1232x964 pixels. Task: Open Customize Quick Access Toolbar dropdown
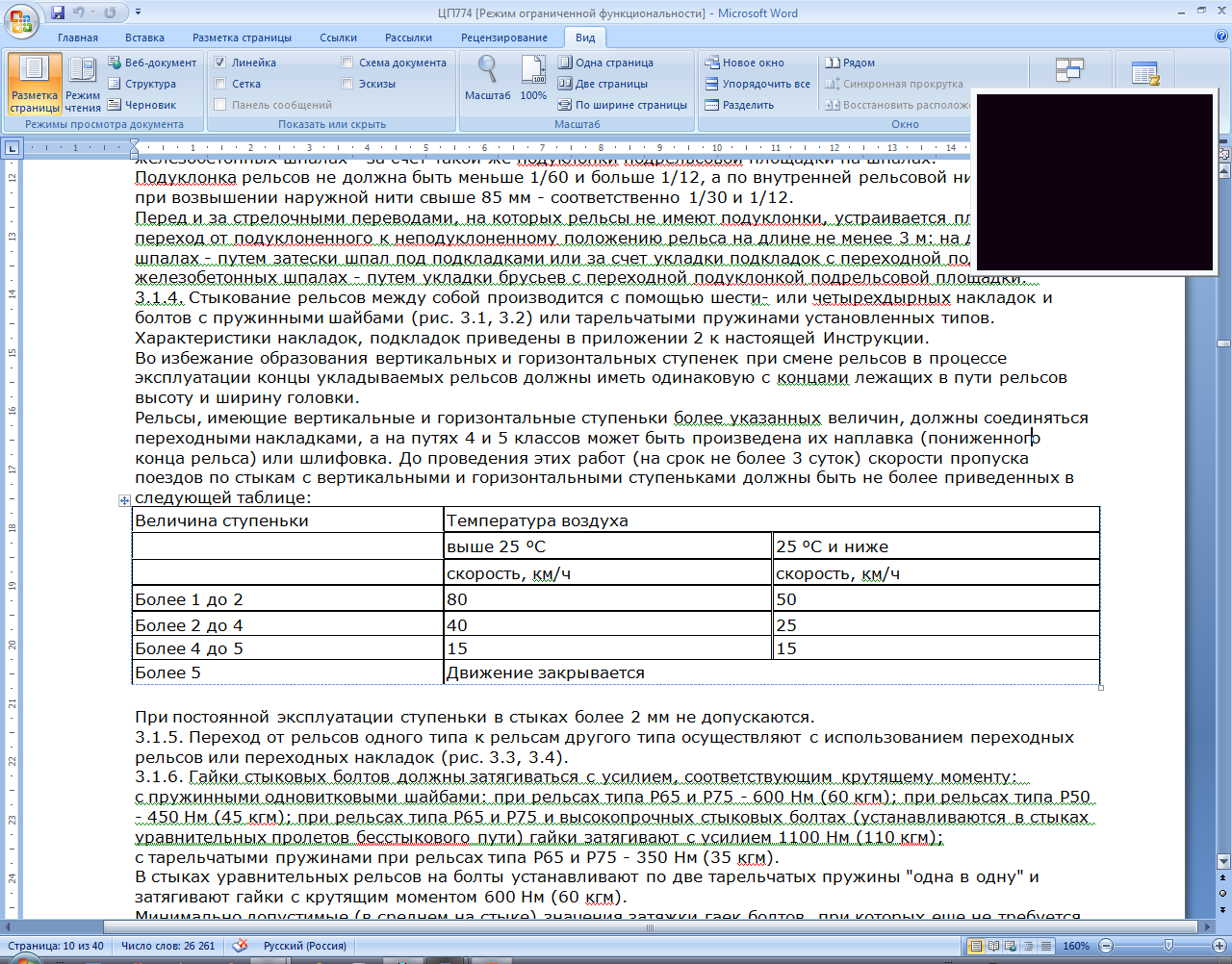pos(138,13)
